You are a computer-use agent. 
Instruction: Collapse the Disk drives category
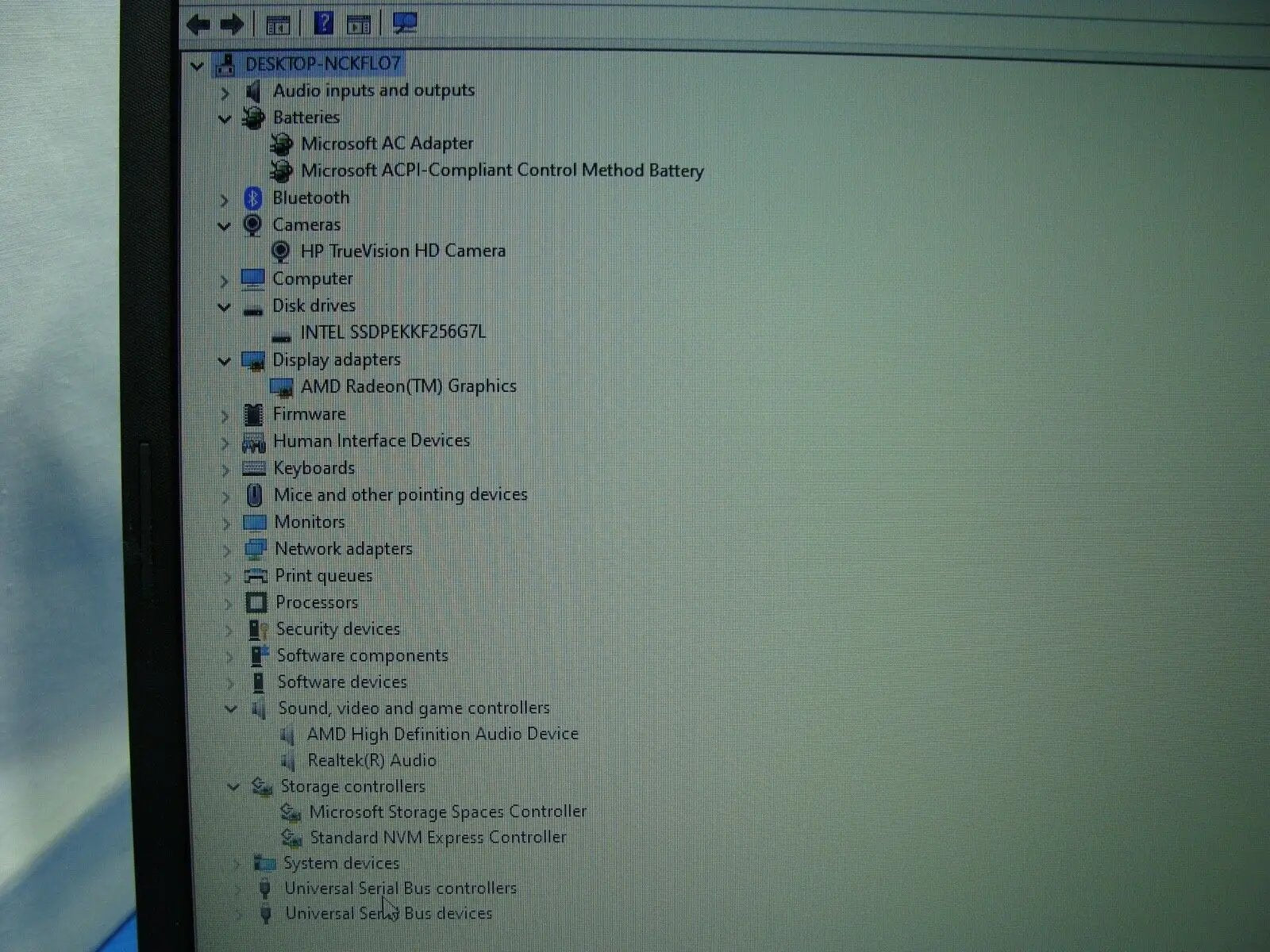coord(225,307)
